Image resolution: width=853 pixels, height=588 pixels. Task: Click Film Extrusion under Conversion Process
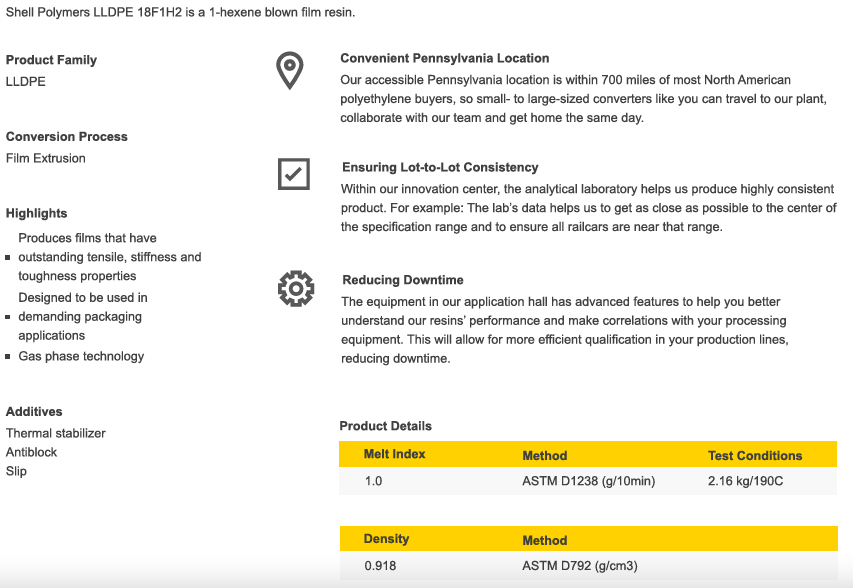point(46,158)
